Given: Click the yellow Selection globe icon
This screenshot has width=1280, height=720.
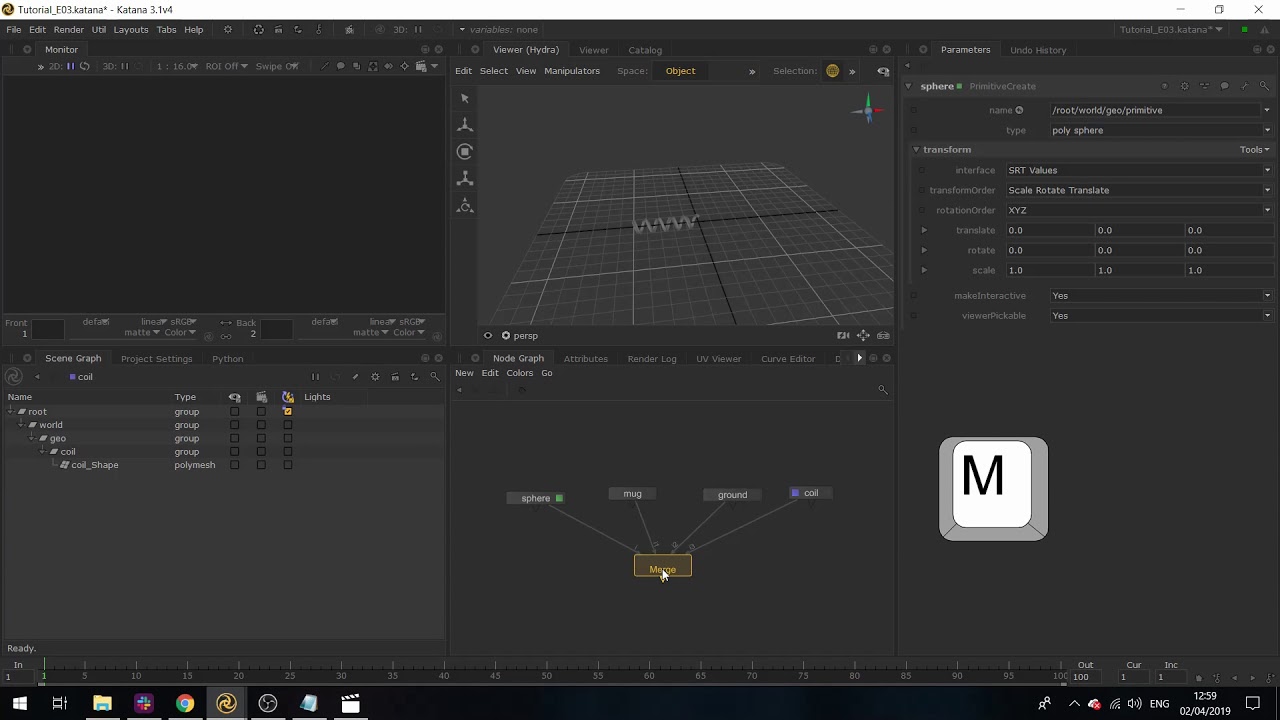Looking at the screenshot, I should point(832,71).
